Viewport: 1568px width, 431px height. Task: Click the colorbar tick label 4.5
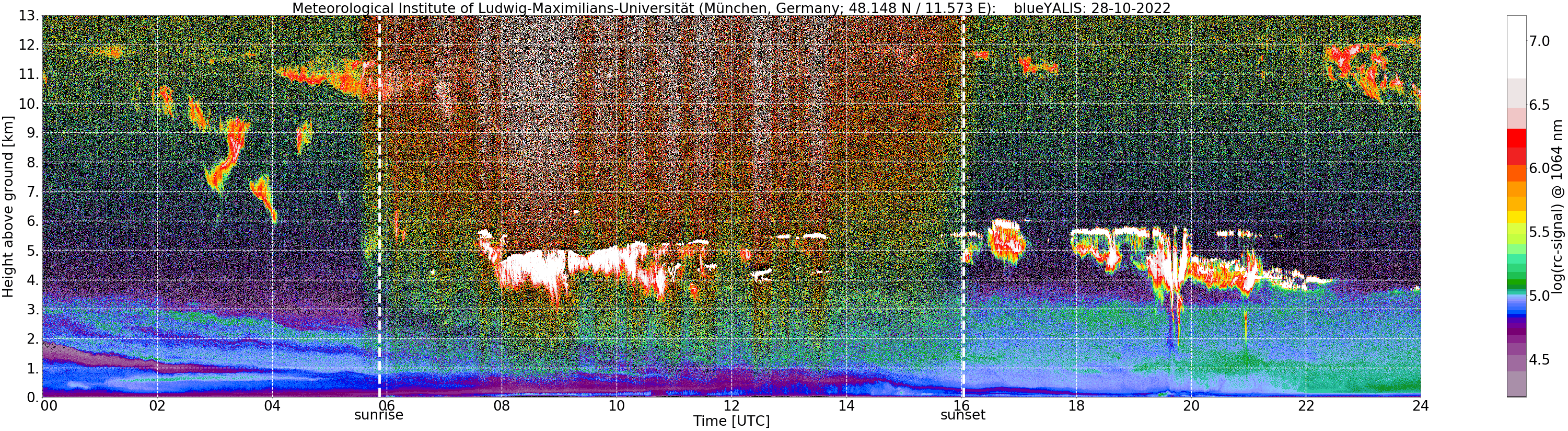coord(1539,360)
